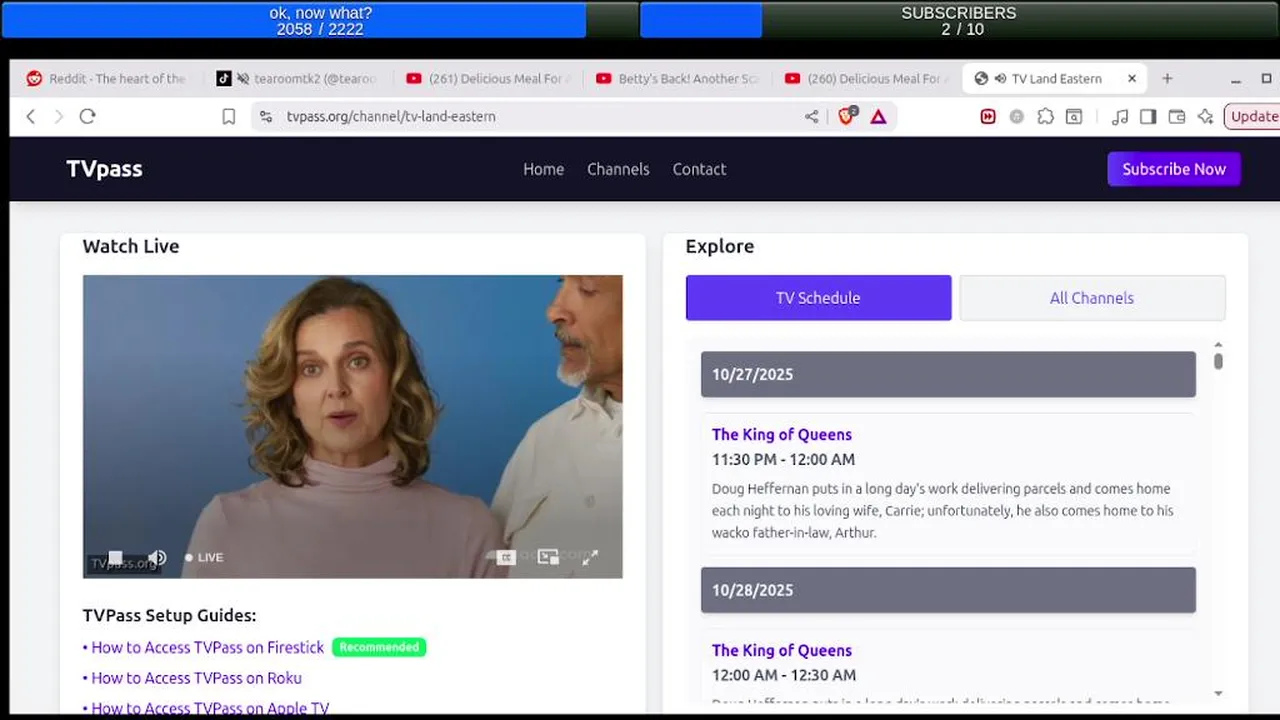Switch to the Reddit tab
This screenshot has height=720, width=1280.
point(105,78)
